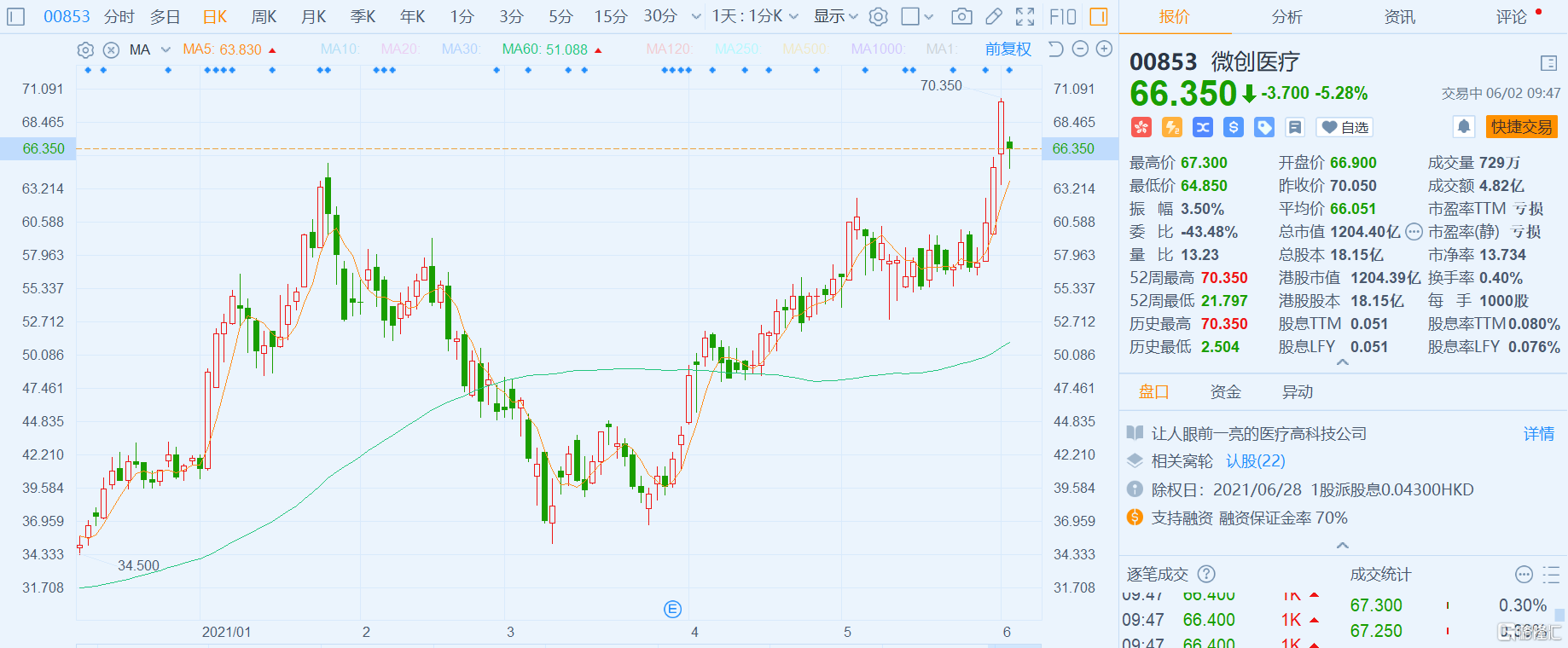Screen dimensions: 1568x648
Task: Toggle 自选 watchlist favorite heart
Action: (x=1344, y=127)
